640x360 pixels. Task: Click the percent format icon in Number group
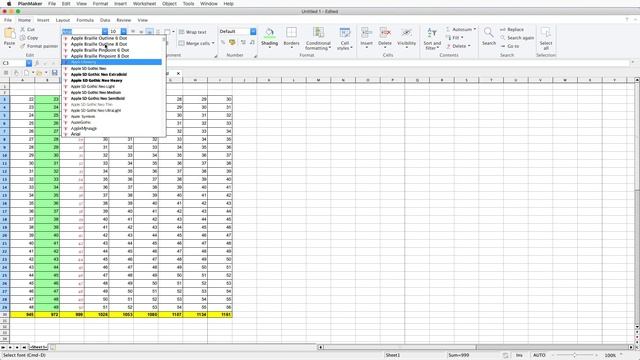223,42
